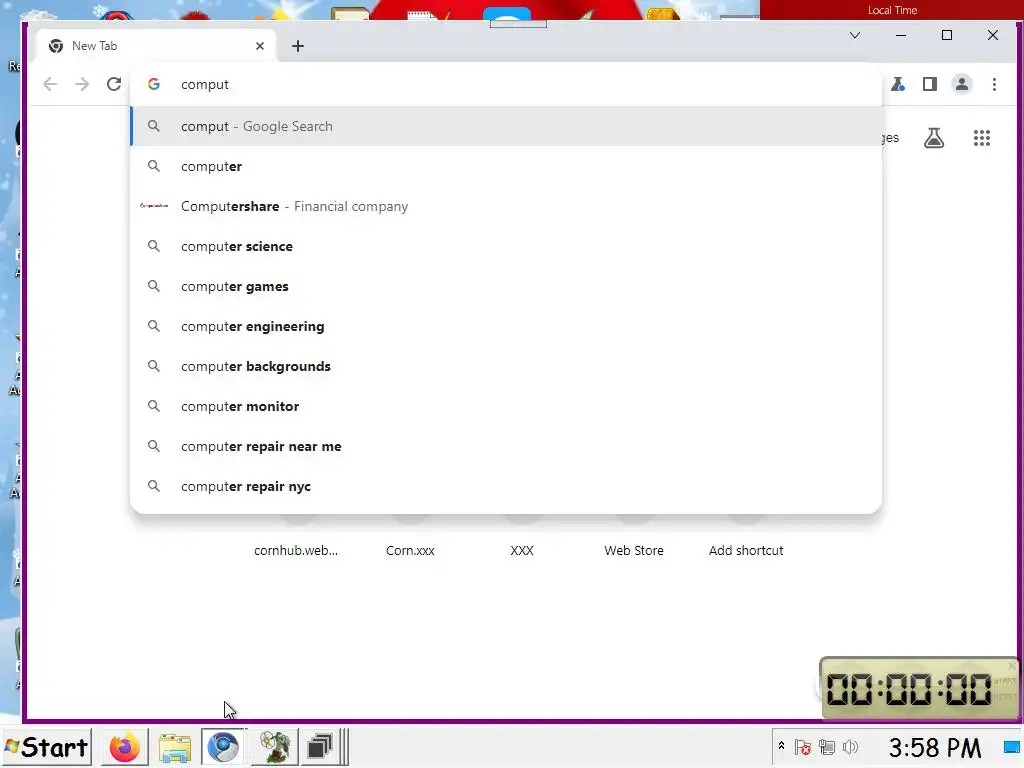Open the Start menu
This screenshot has width=1024, height=768.
[x=46, y=747]
